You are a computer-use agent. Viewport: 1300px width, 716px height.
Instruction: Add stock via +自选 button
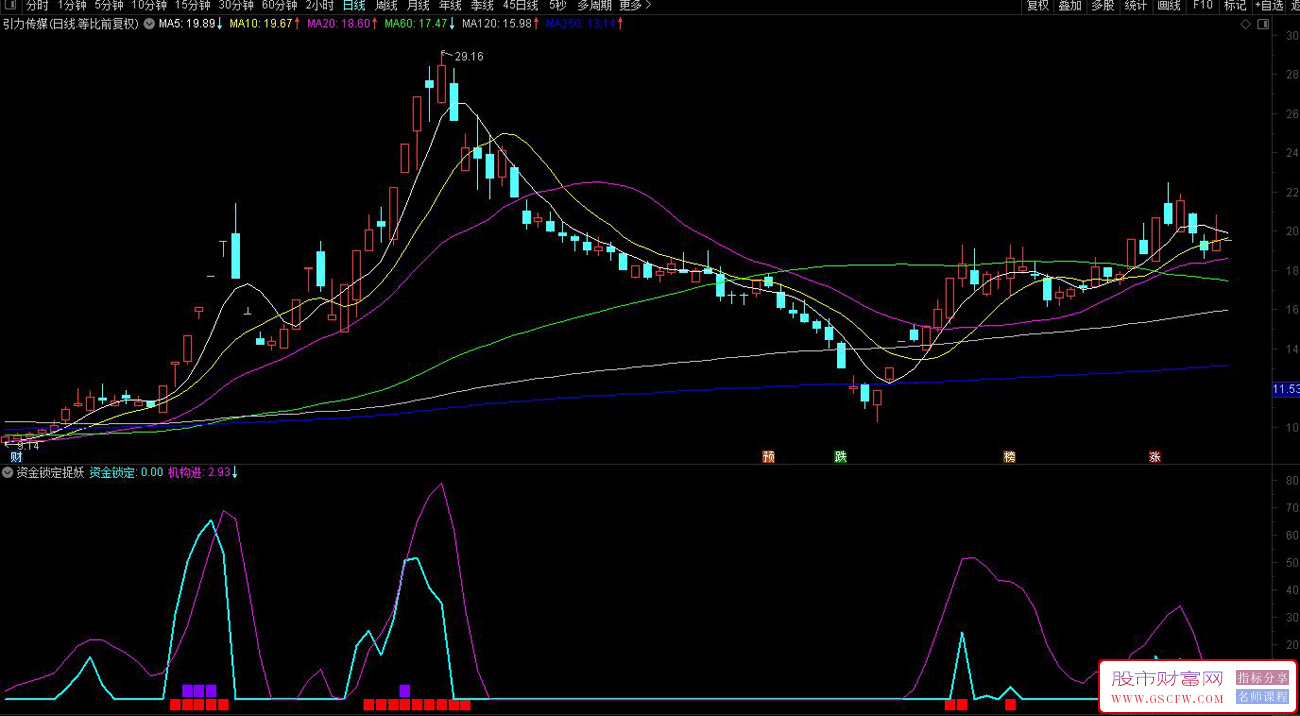click(x=1267, y=6)
